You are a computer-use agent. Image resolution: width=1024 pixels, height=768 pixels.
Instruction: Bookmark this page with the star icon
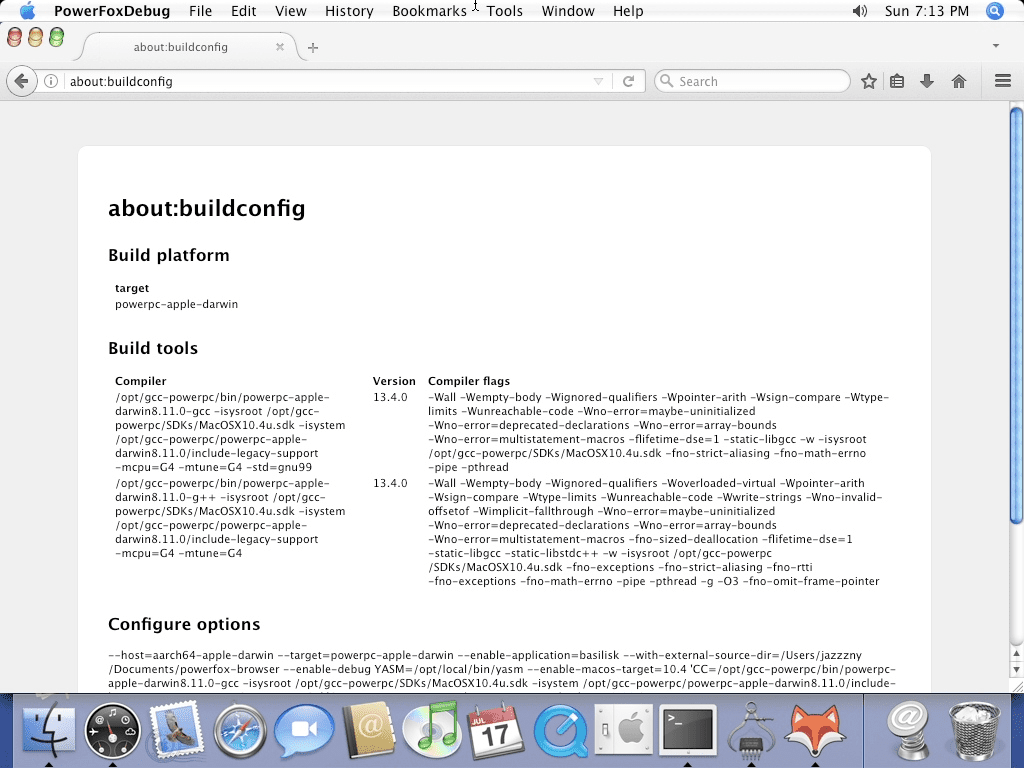tap(869, 81)
